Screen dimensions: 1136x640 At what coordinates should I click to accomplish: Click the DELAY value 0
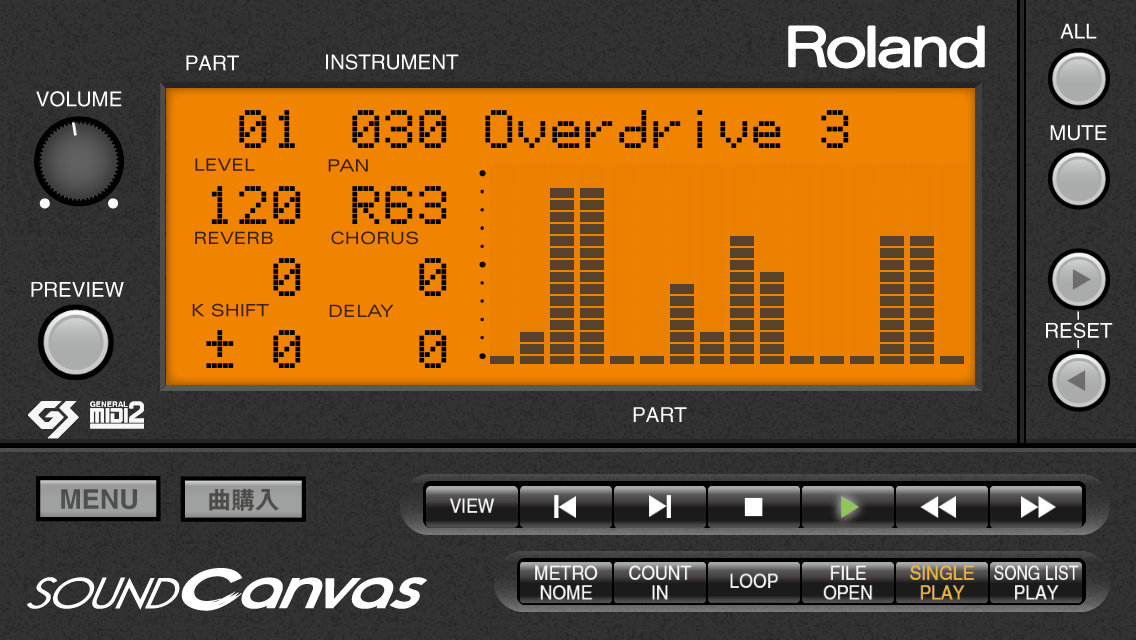(x=433, y=349)
